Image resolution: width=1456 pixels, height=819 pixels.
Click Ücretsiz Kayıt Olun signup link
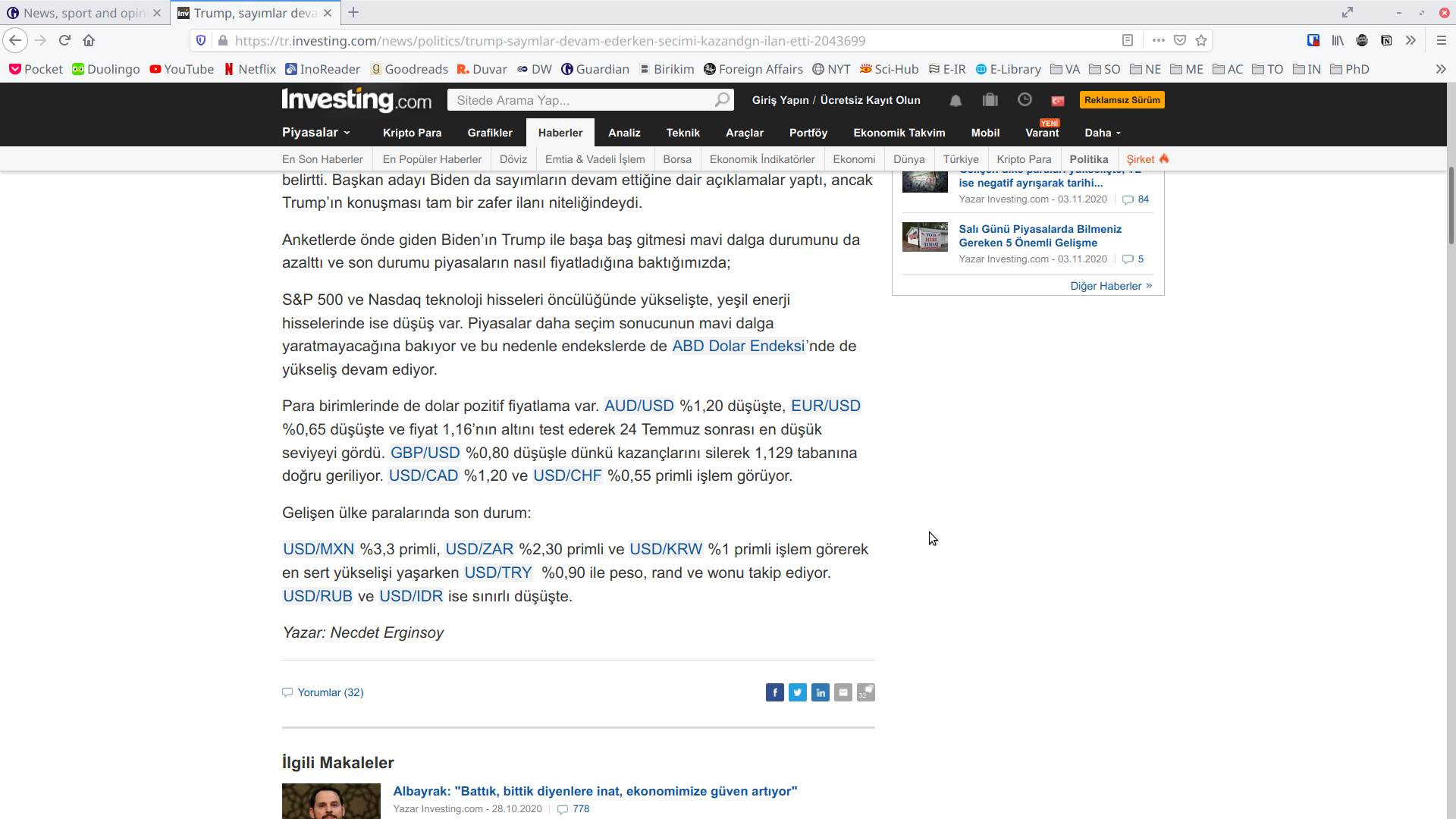click(870, 100)
